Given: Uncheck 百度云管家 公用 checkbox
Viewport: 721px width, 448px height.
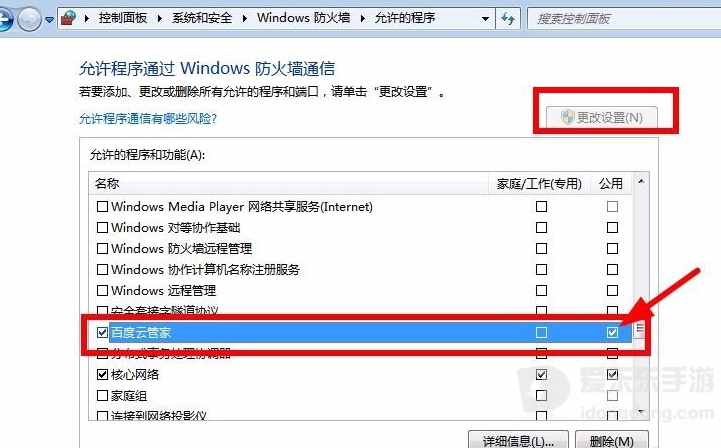Looking at the screenshot, I should coord(612,333).
